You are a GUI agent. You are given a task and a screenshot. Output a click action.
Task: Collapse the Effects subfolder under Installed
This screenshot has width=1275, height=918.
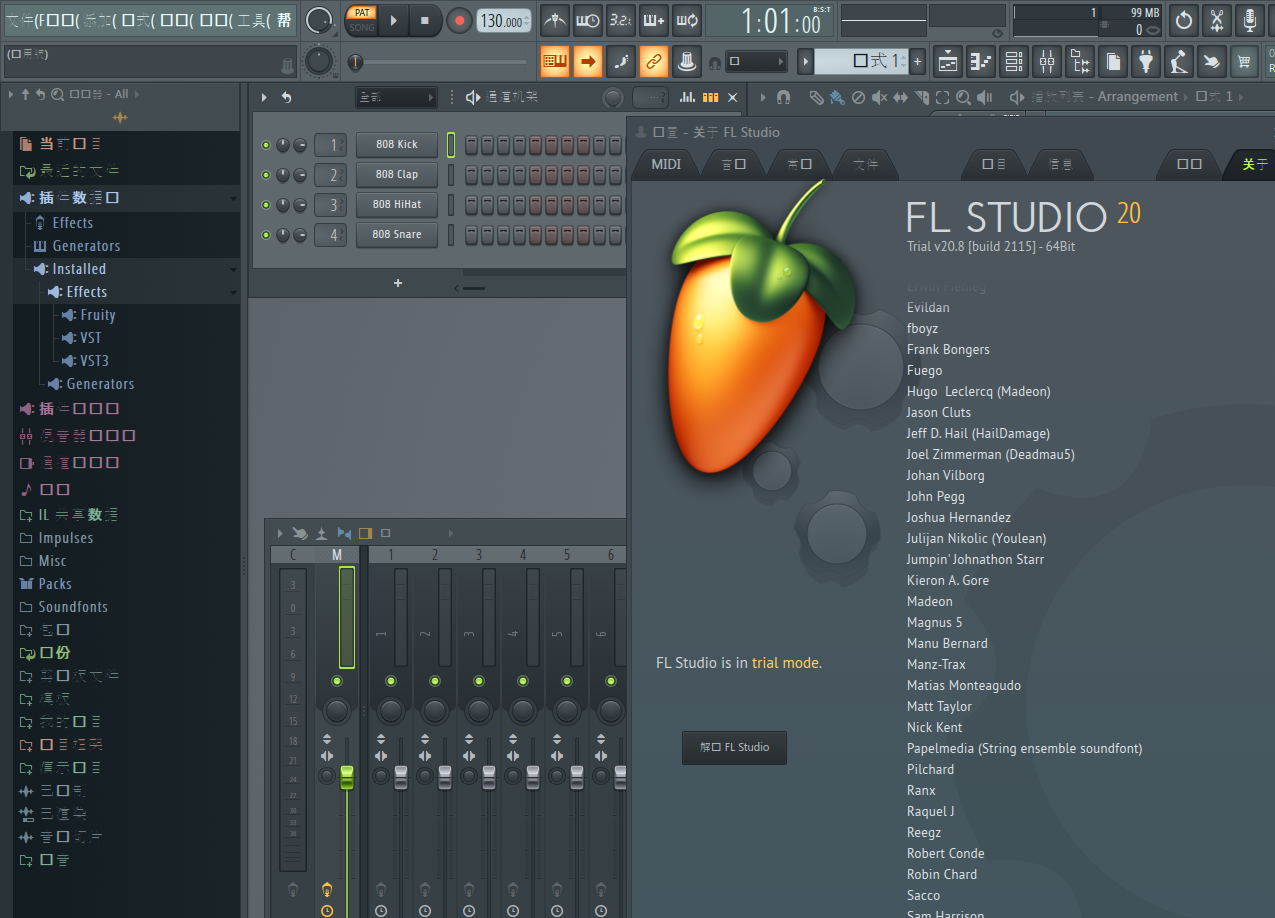click(232, 293)
